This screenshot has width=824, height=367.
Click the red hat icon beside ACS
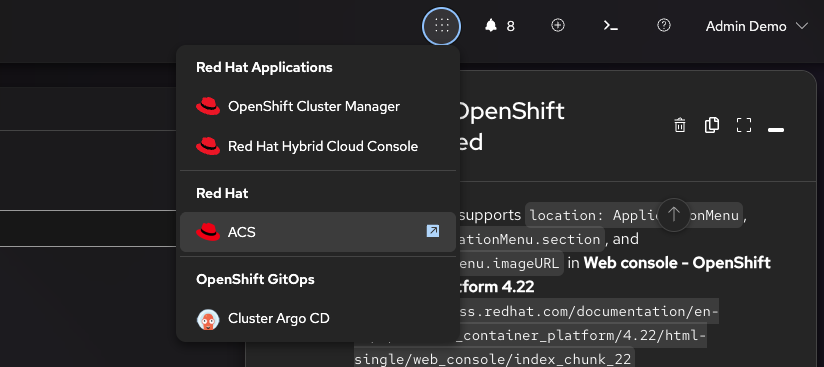pos(208,232)
